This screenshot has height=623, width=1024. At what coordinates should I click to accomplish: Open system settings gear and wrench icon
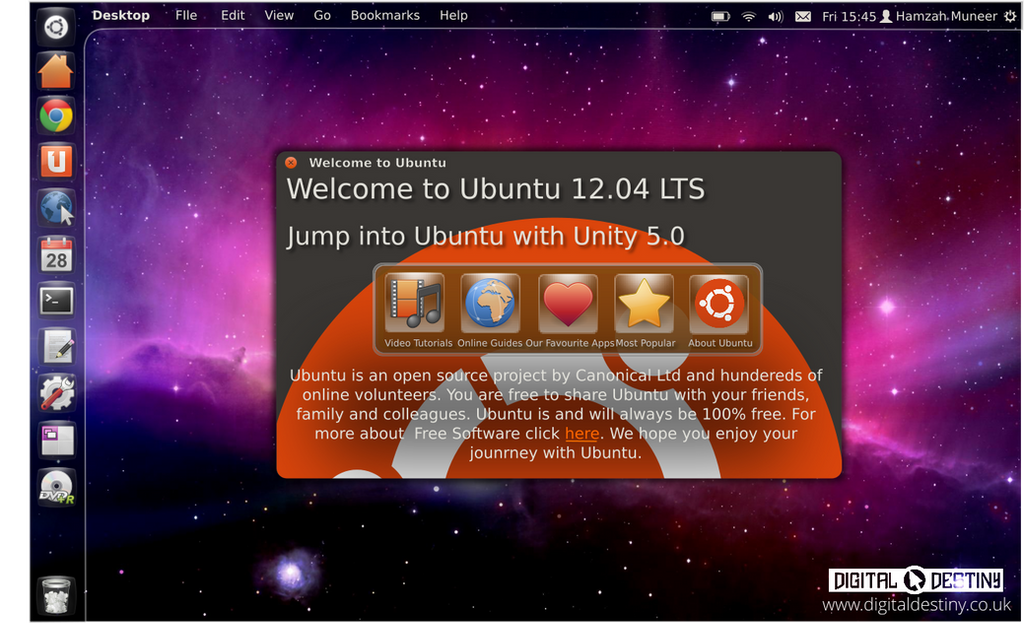(x=56, y=393)
